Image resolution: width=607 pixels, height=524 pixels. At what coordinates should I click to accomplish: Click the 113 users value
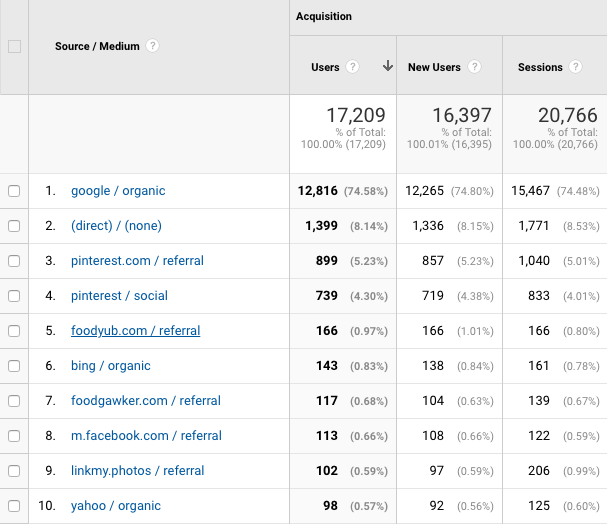pos(327,436)
